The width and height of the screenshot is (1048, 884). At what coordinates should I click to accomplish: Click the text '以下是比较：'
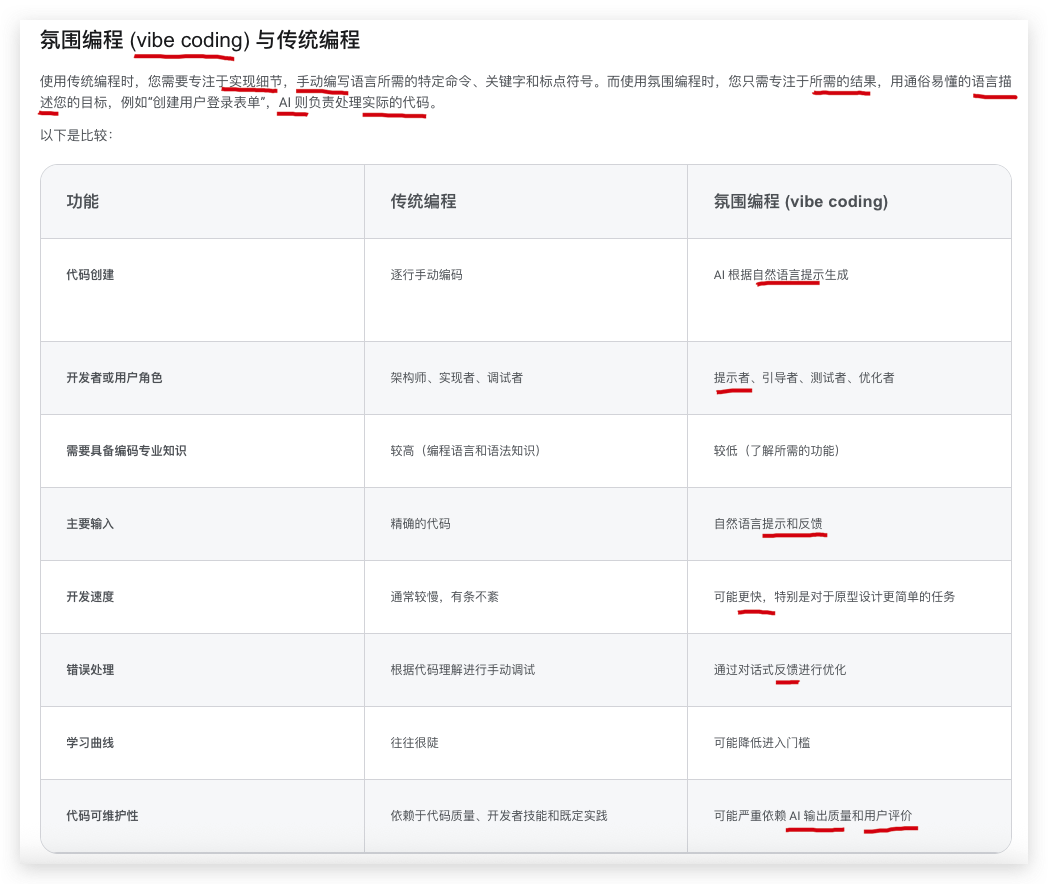click(77, 135)
